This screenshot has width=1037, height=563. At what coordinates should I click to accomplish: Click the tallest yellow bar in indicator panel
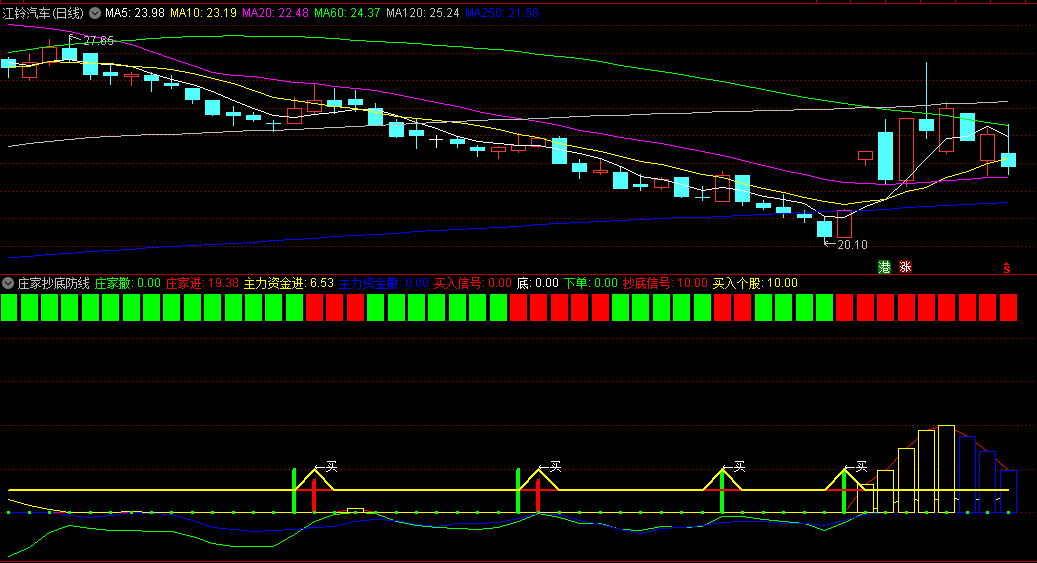coord(946,469)
